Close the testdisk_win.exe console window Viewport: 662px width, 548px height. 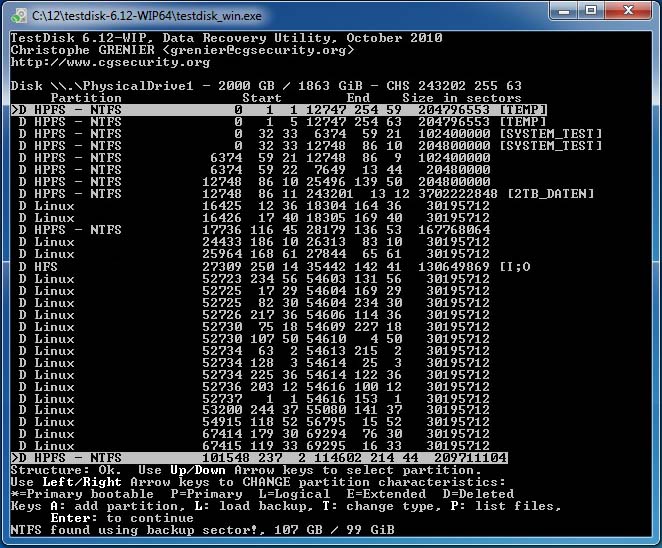pos(628,11)
